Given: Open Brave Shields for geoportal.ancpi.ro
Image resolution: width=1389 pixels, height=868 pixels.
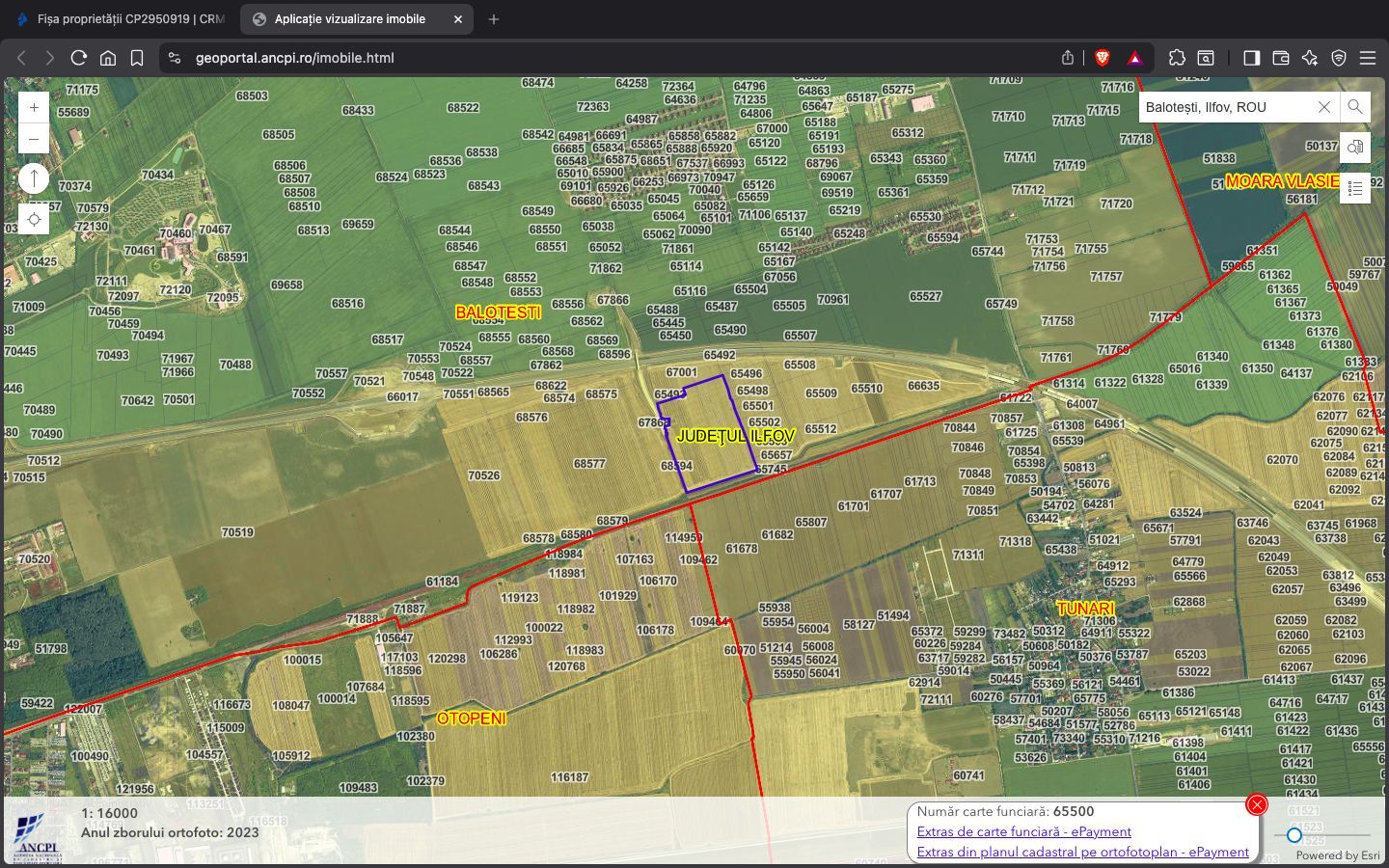Looking at the screenshot, I should point(1101,58).
